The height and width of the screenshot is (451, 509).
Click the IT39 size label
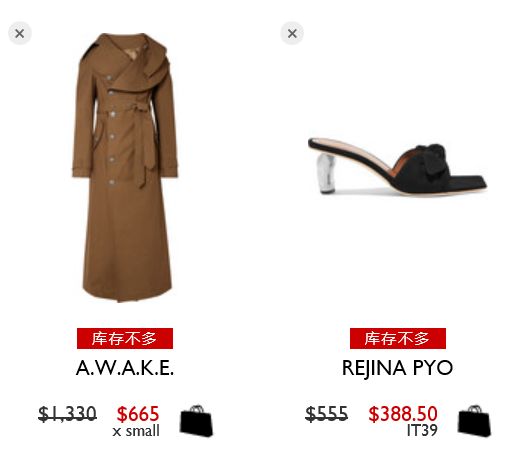[422, 430]
